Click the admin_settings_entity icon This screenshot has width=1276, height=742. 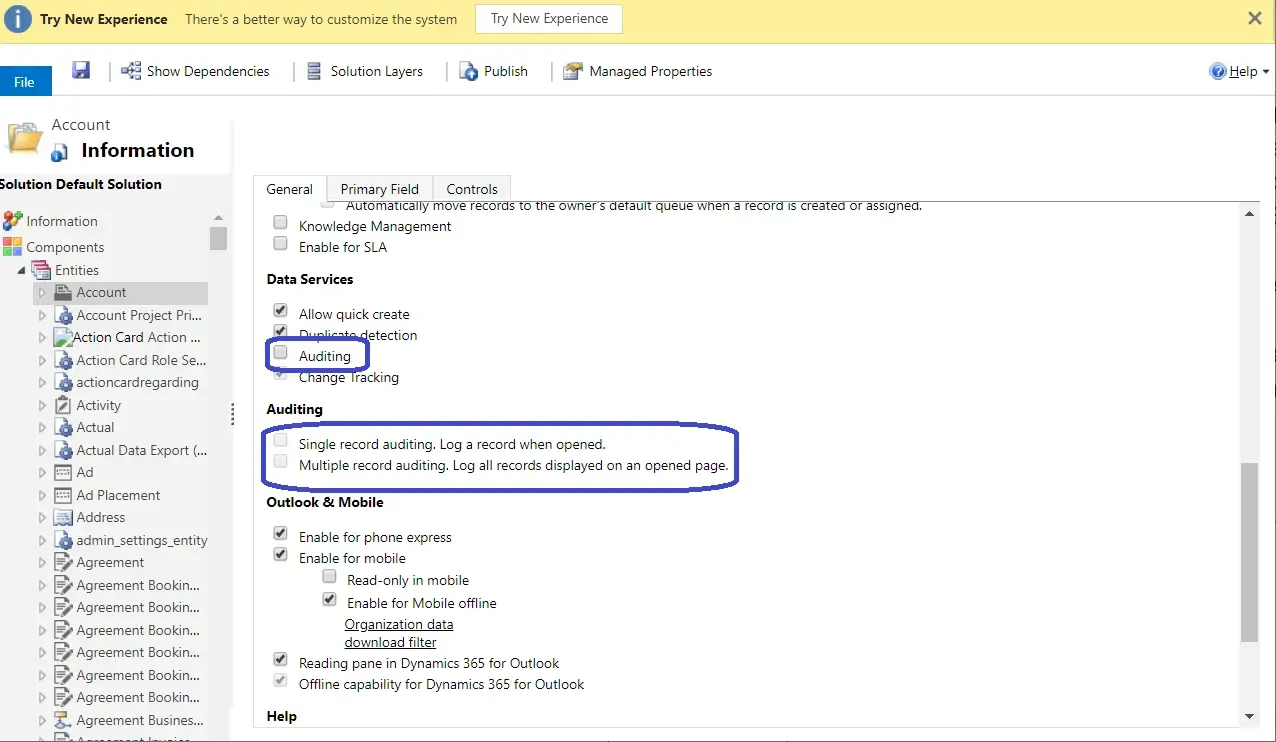[64, 540]
